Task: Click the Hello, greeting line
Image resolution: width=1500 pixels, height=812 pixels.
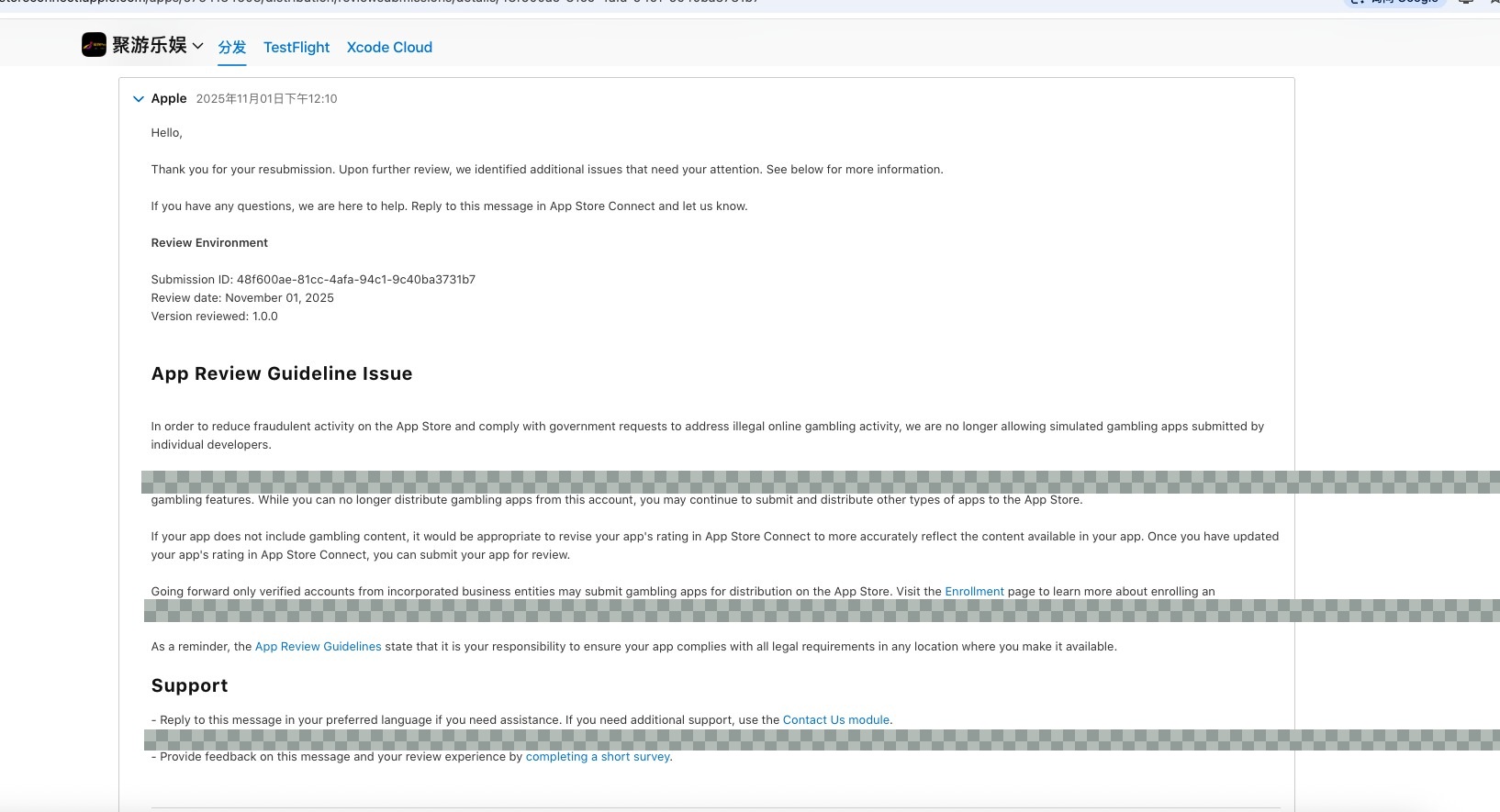Action: tap(167, 133)
